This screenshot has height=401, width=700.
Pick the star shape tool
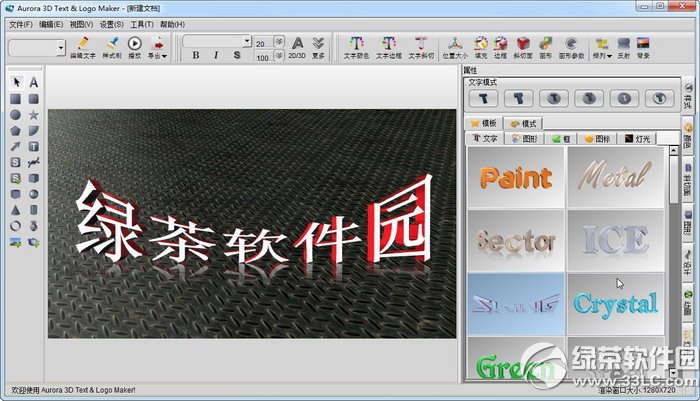(x=33, y=115)
